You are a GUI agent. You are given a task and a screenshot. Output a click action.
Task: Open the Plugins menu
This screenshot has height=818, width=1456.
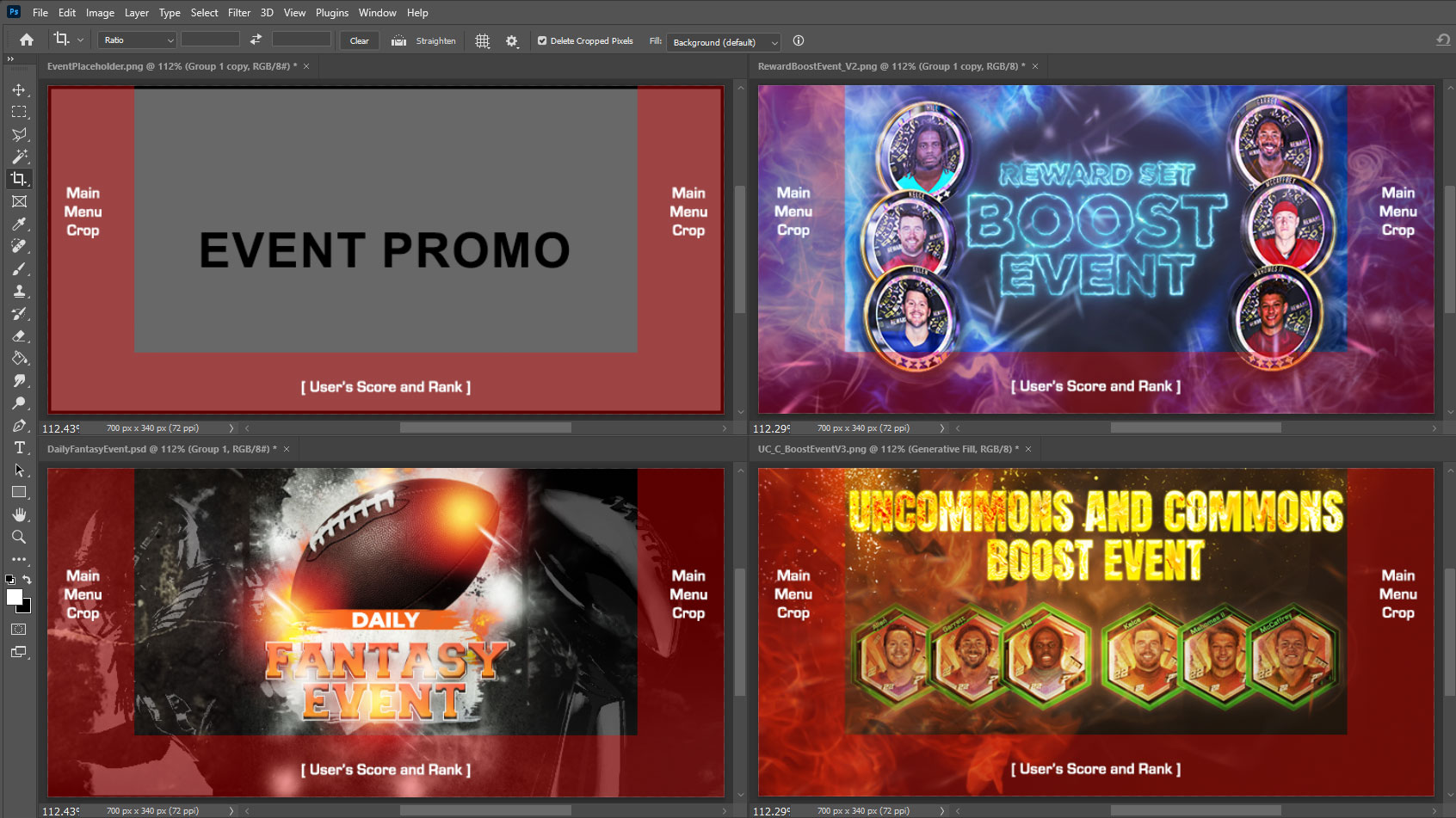click(332, 13)
